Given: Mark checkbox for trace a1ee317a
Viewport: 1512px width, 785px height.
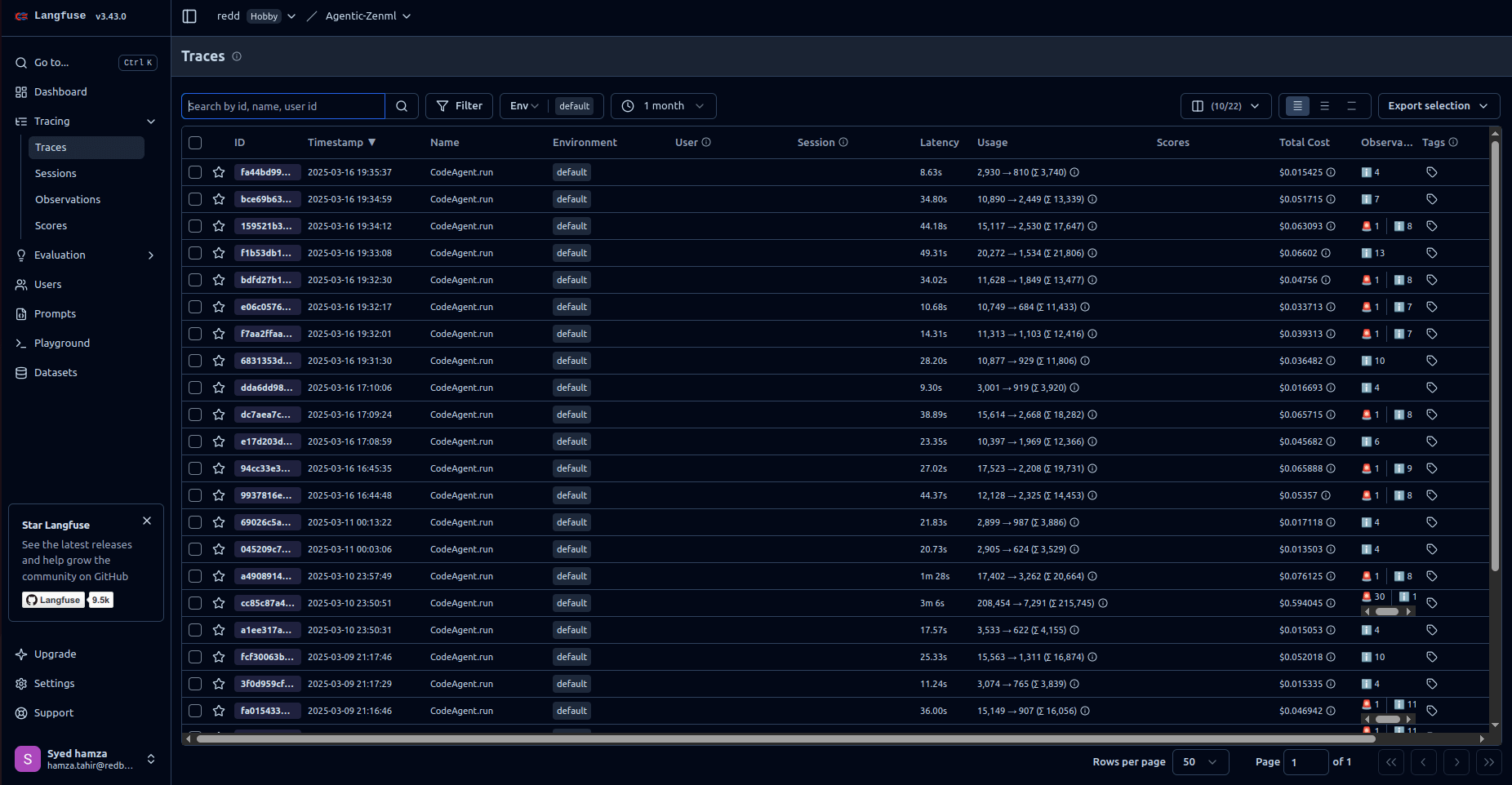Looking at the screenshot, I should [x=195, y=630].
